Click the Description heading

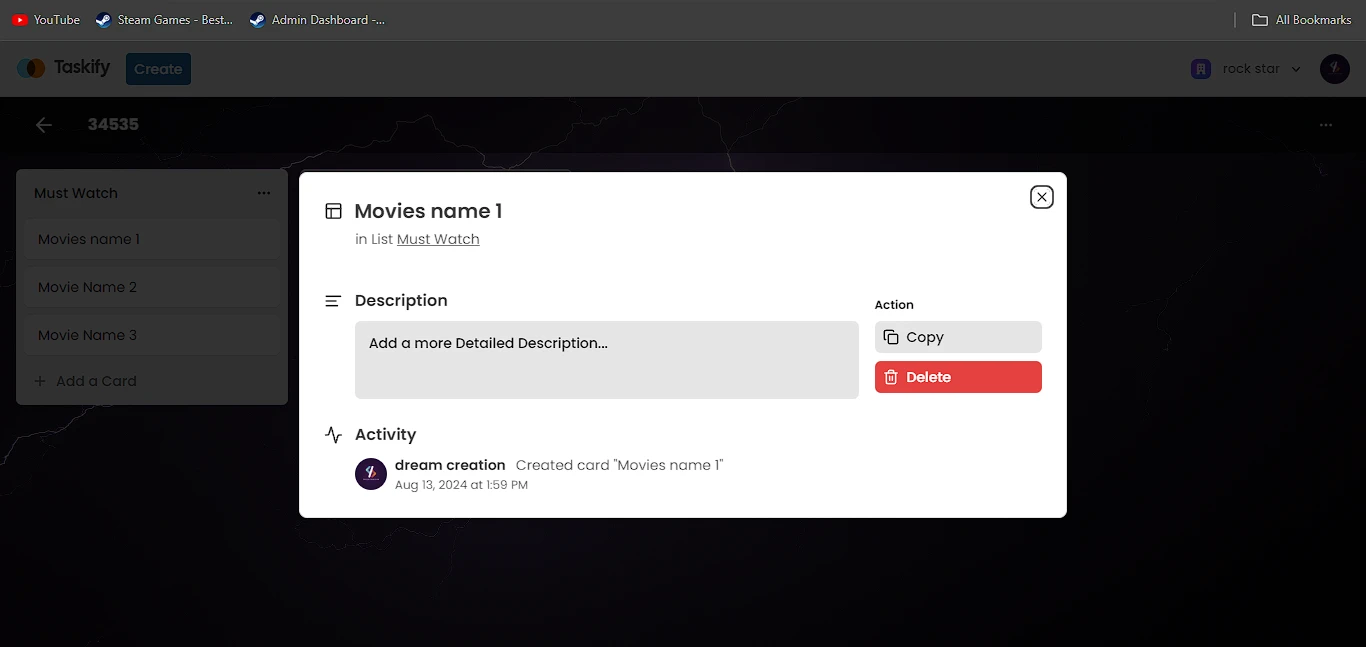coord(401,301)
